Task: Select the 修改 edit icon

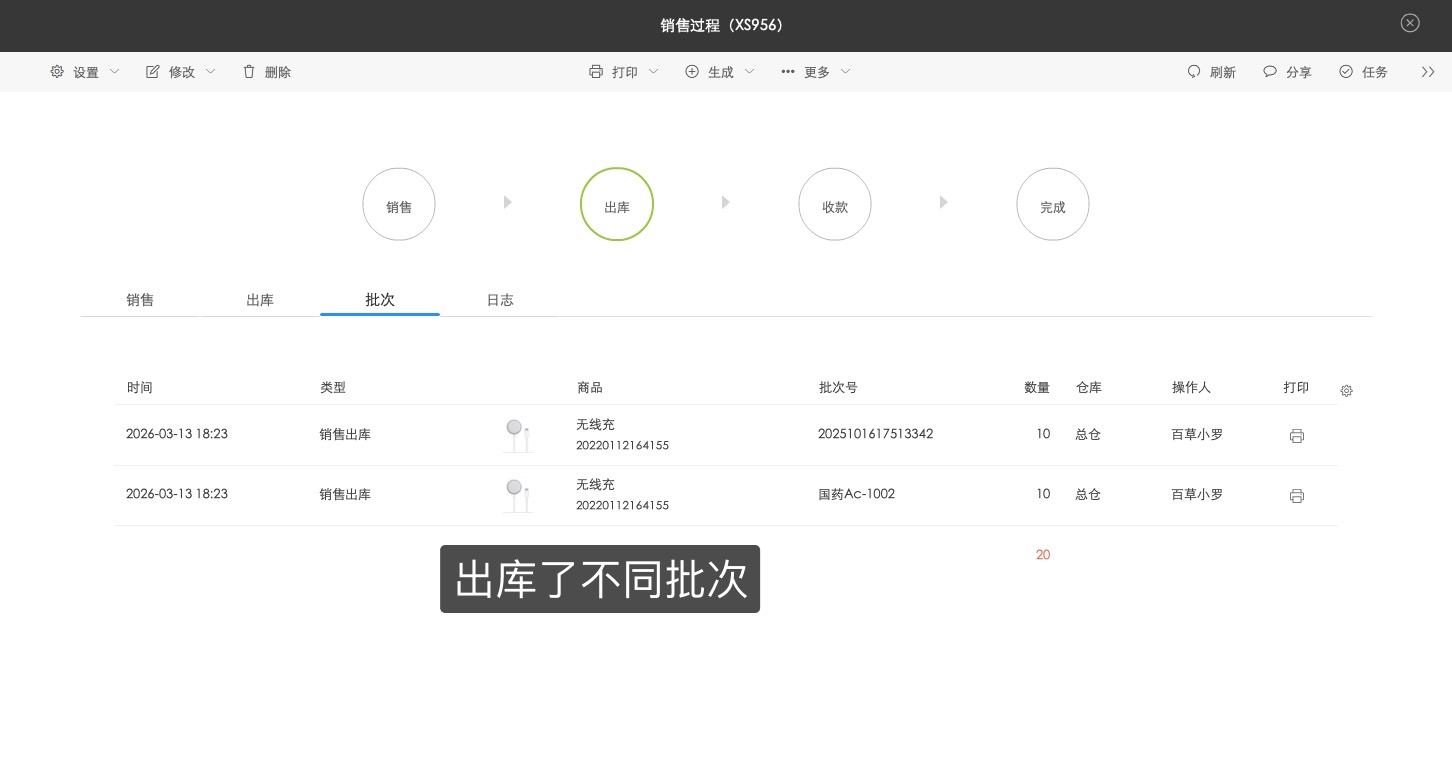Action: pos(153,71)
